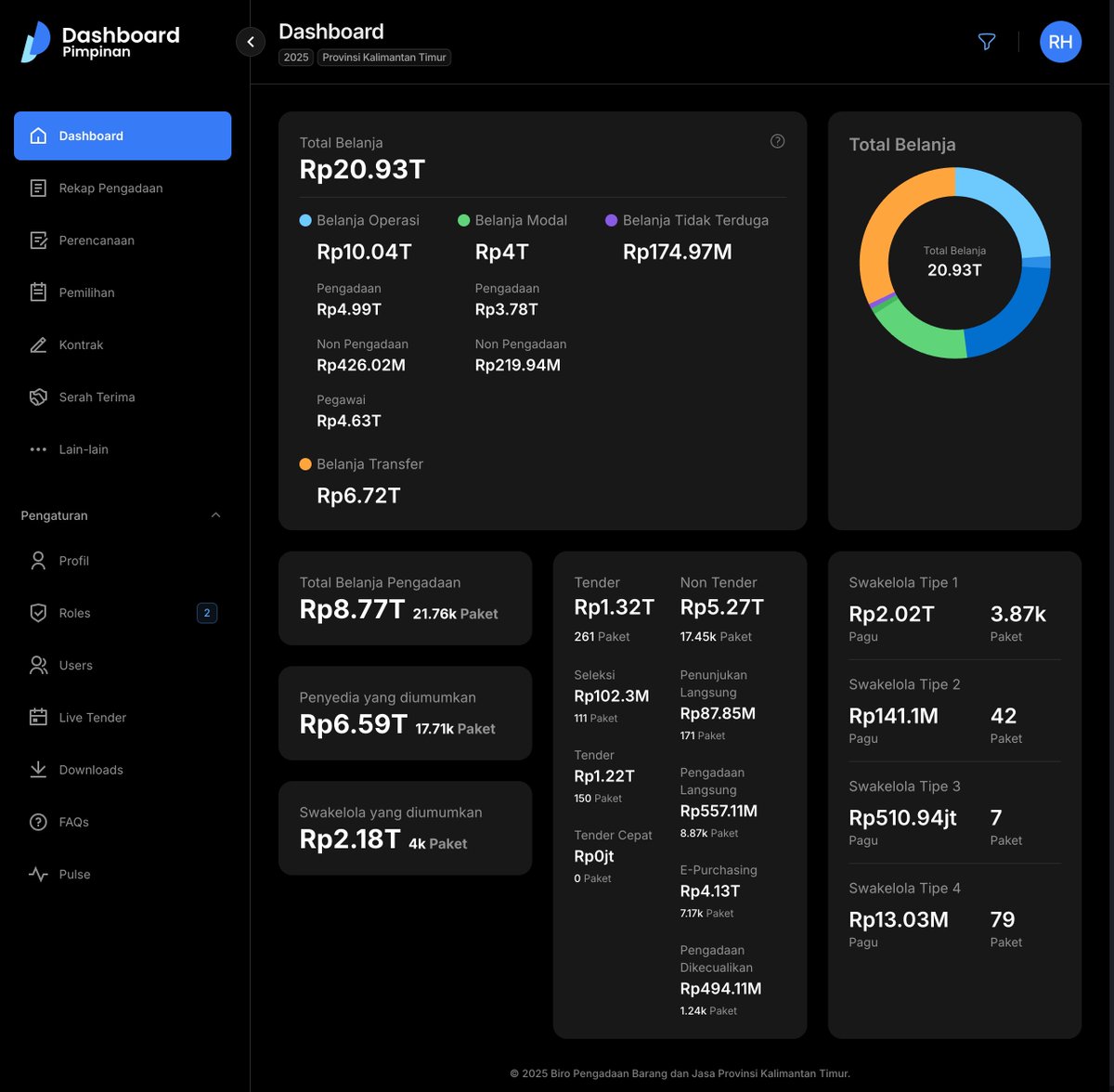Click the Roles badge showing 2

pos(207,613)
